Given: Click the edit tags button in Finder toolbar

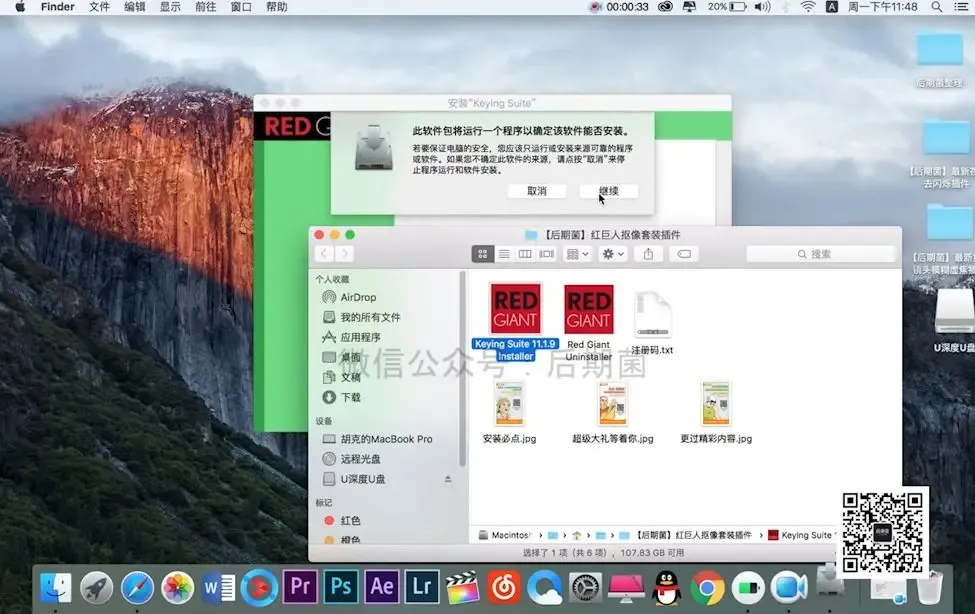Looking at the screenshot, I should click(x=683, y=254).
